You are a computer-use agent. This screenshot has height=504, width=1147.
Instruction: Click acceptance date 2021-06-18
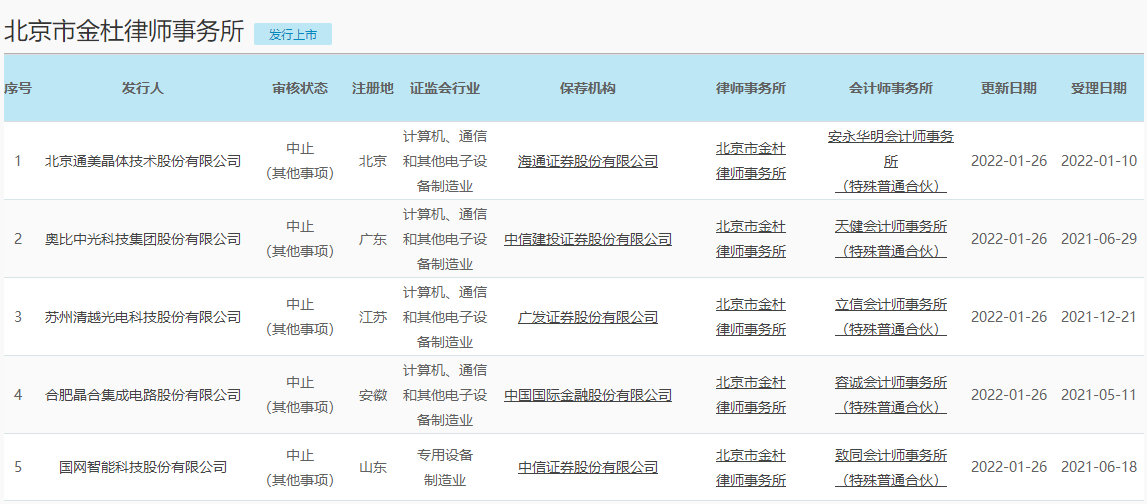click(1099, 467)
